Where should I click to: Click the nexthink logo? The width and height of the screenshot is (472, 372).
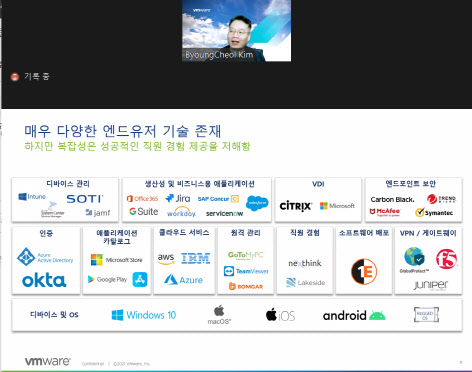pyautogui.click(x=305, y=263)
